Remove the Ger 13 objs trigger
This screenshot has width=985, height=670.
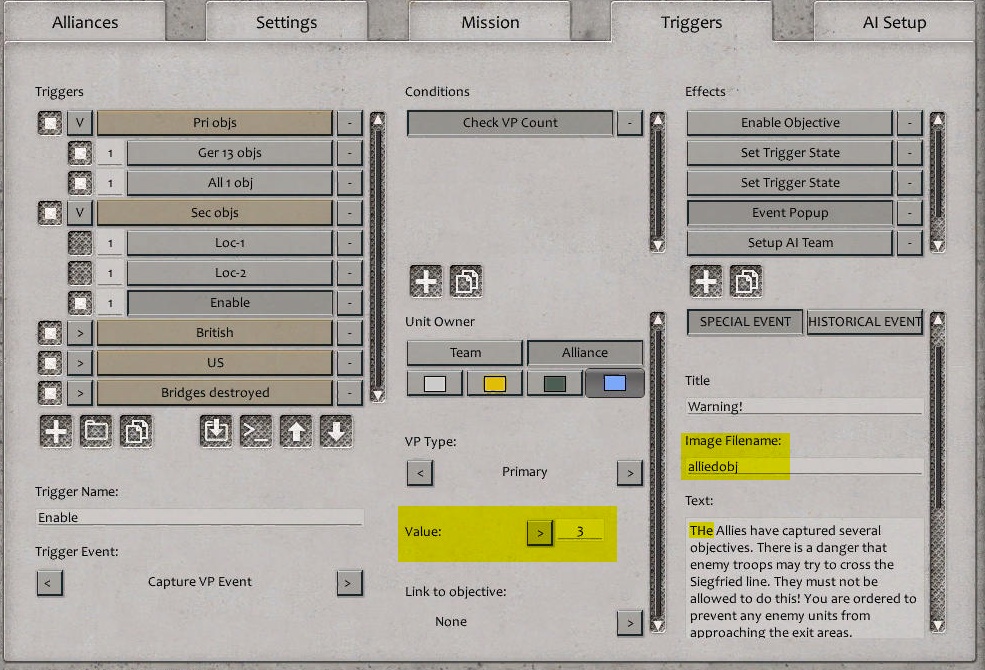349,153
